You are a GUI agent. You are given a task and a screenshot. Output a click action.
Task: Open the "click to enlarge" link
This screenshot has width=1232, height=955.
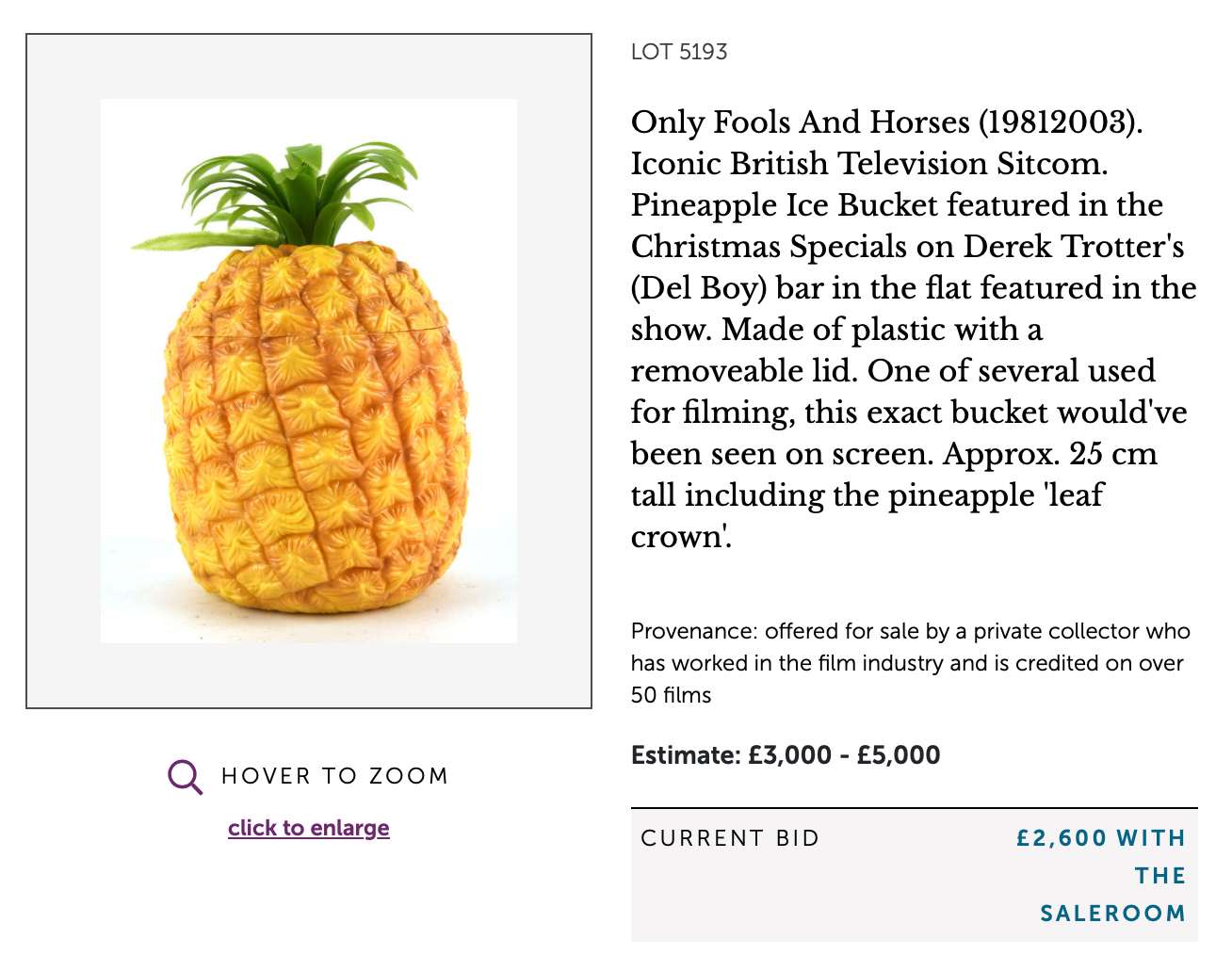[308, 828]
